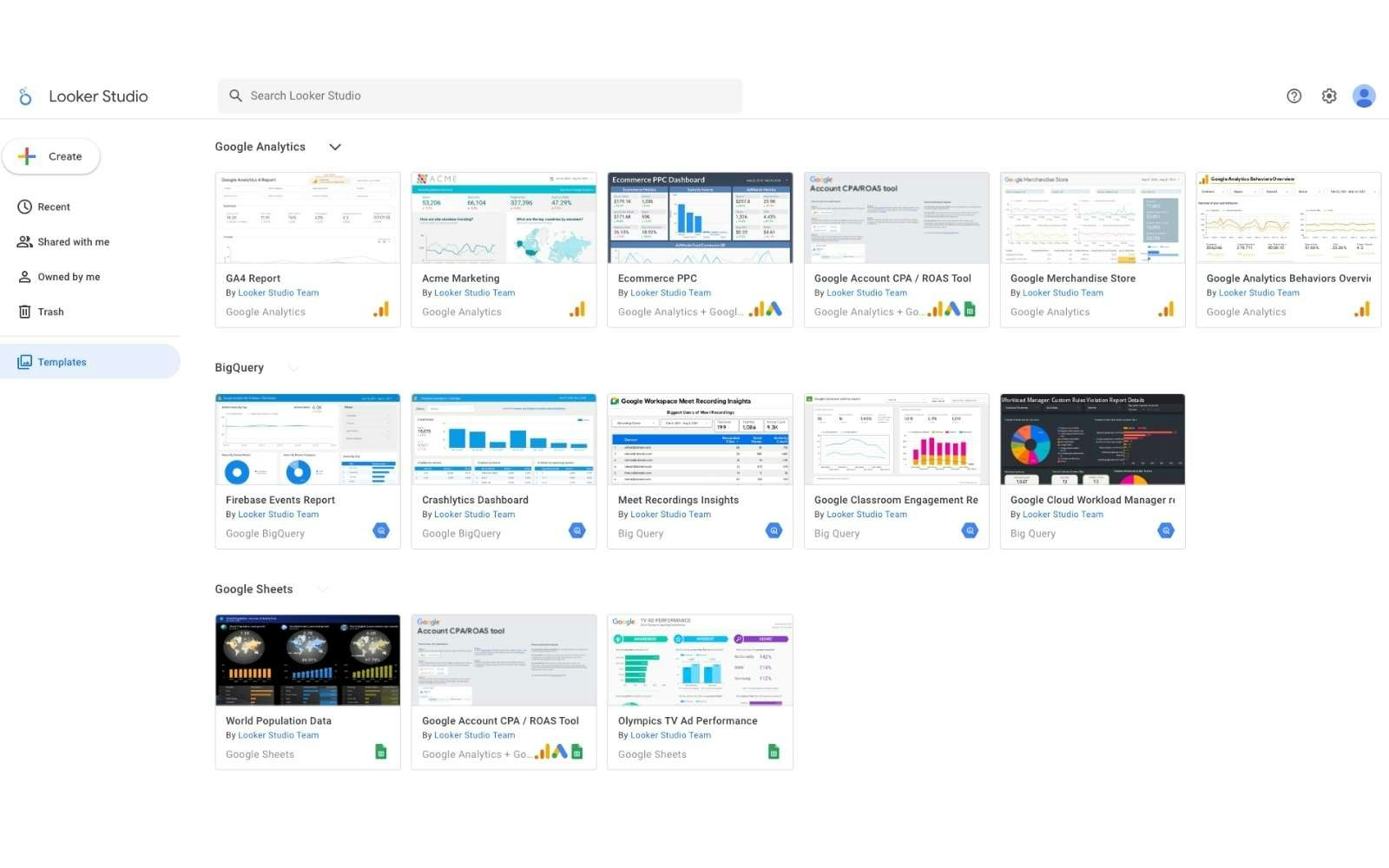Viewport: 1389px width, 868px height.
Task: Click the Google Analytics section heading
Action: pyautogui.click(x=260, y=148)
